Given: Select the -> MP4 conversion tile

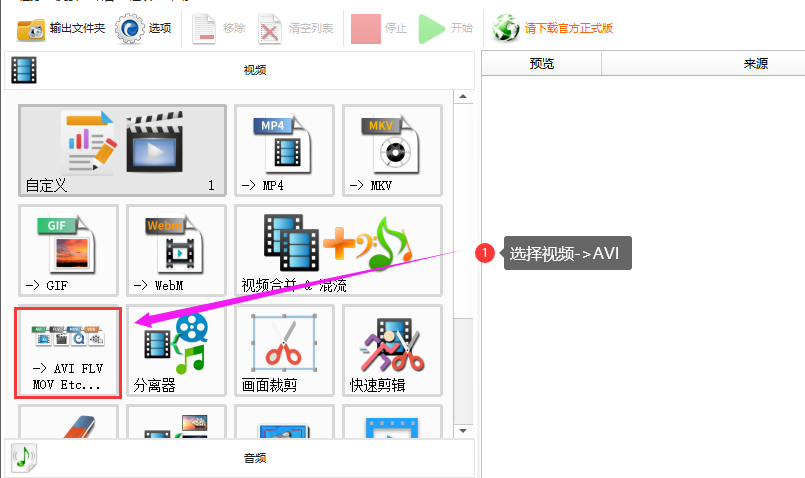Looking at the screenshot, I should (284, 150).
